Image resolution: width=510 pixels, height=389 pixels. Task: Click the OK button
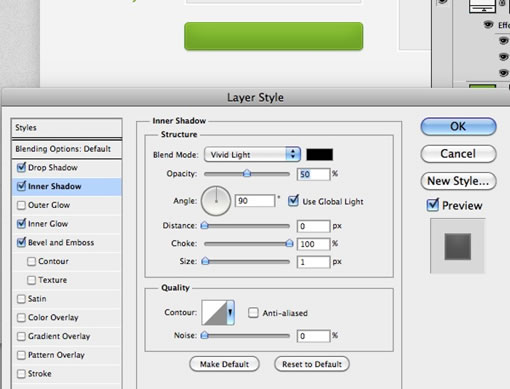pyautogui.click(x=458, y=126)
